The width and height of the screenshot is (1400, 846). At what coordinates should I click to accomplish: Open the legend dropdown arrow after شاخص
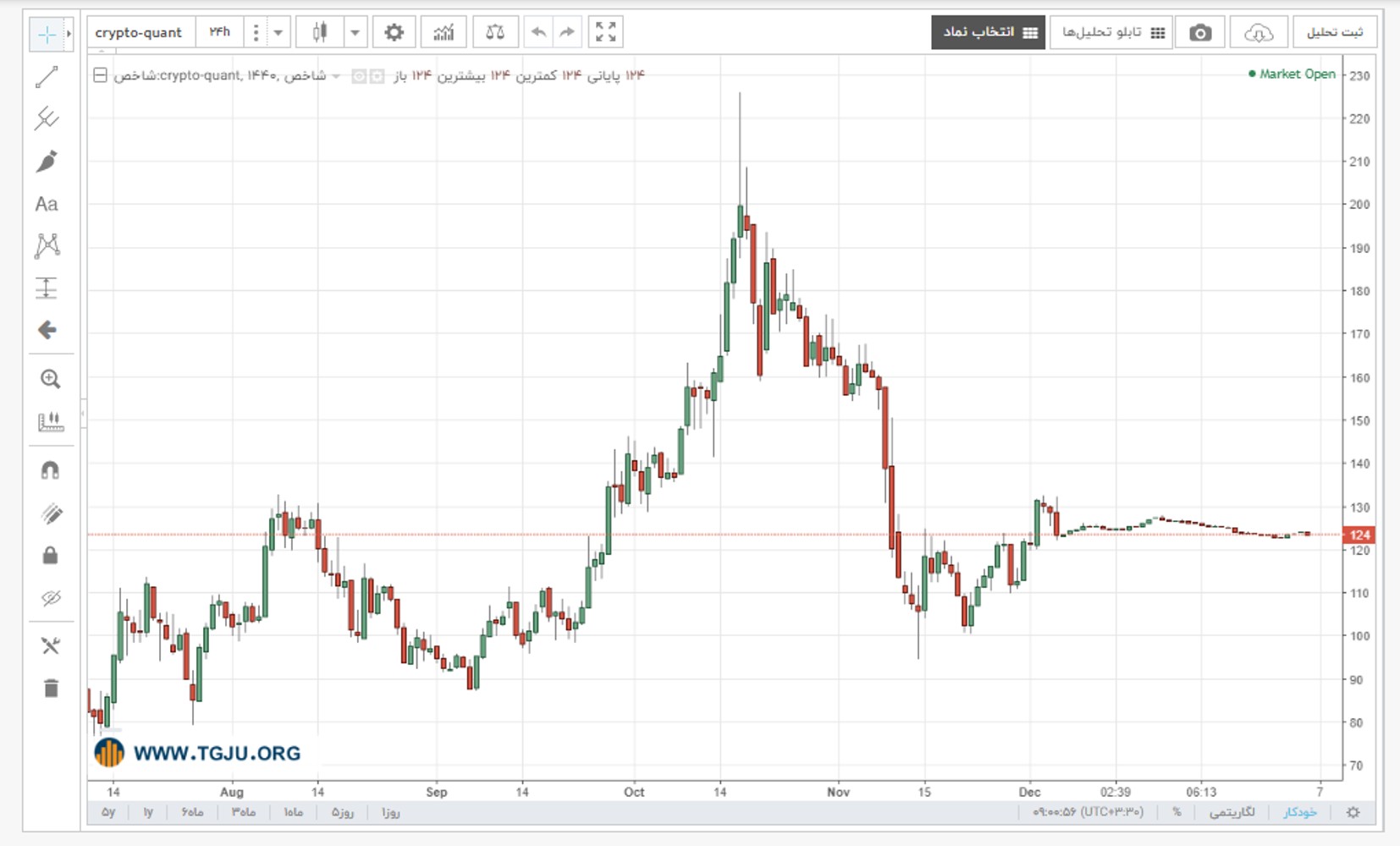click(336, 76)
